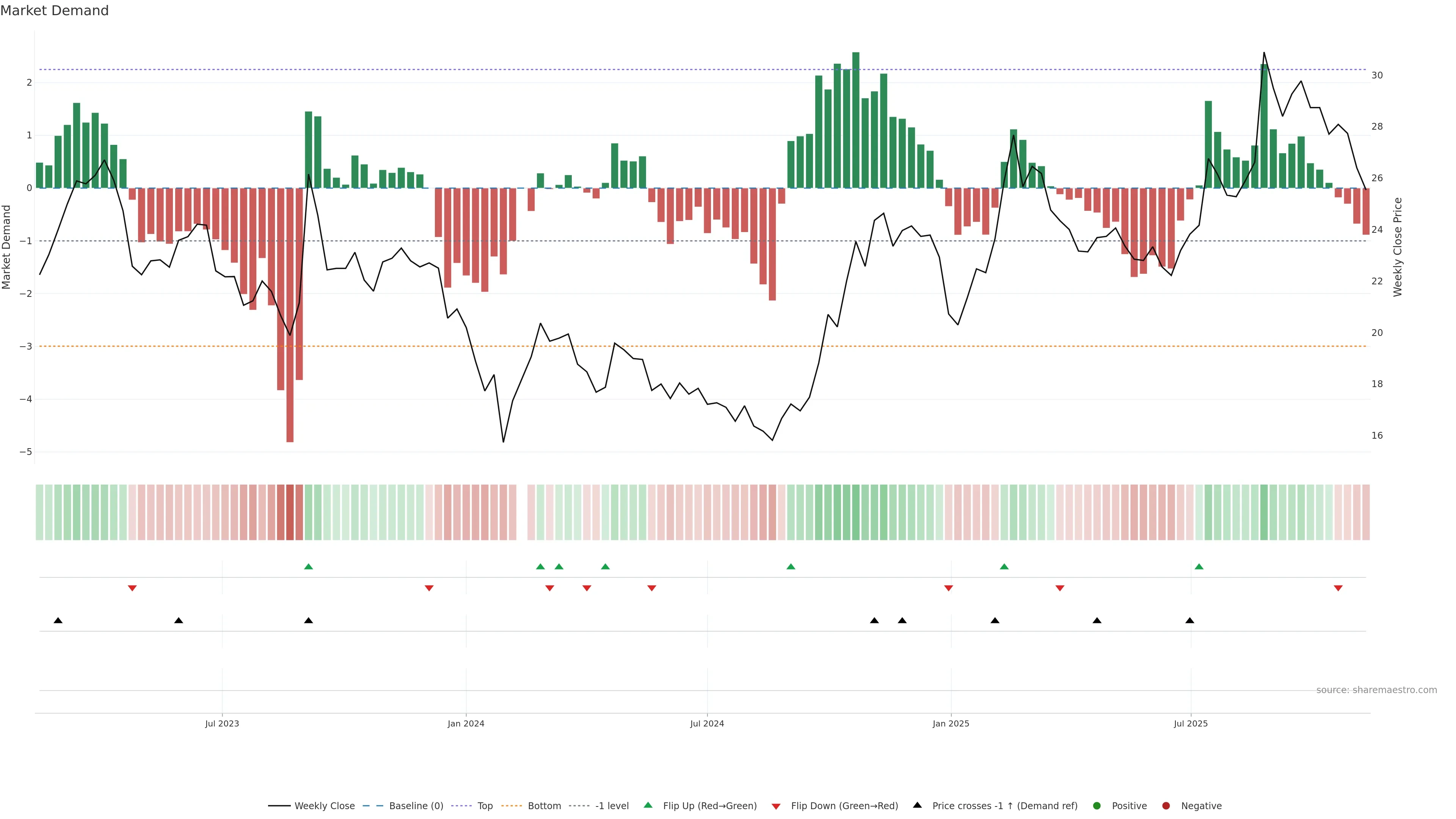1456x819 pixels.
Task: Click the -1 level legend entry
Action: pos(612,806)
